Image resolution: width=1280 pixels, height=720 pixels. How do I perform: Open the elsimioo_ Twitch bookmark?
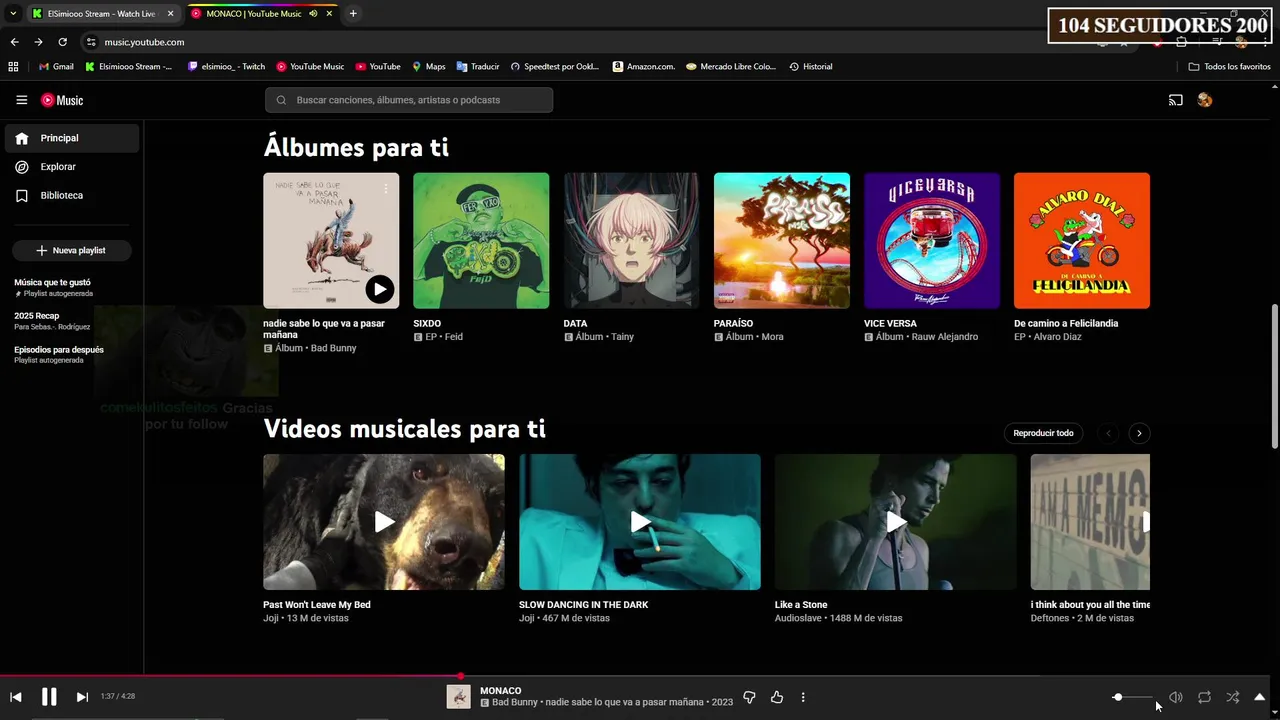pos(226,67)
